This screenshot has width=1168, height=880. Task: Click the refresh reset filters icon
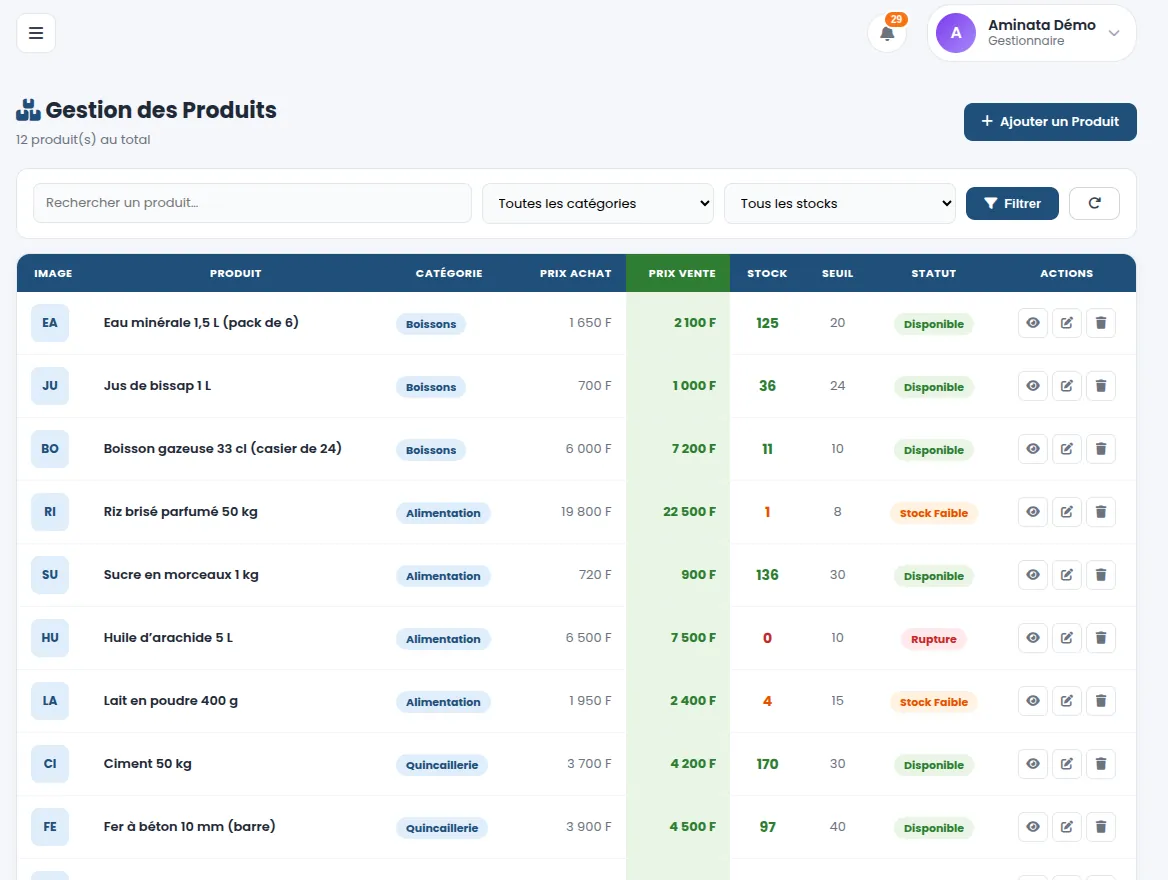1094,203
